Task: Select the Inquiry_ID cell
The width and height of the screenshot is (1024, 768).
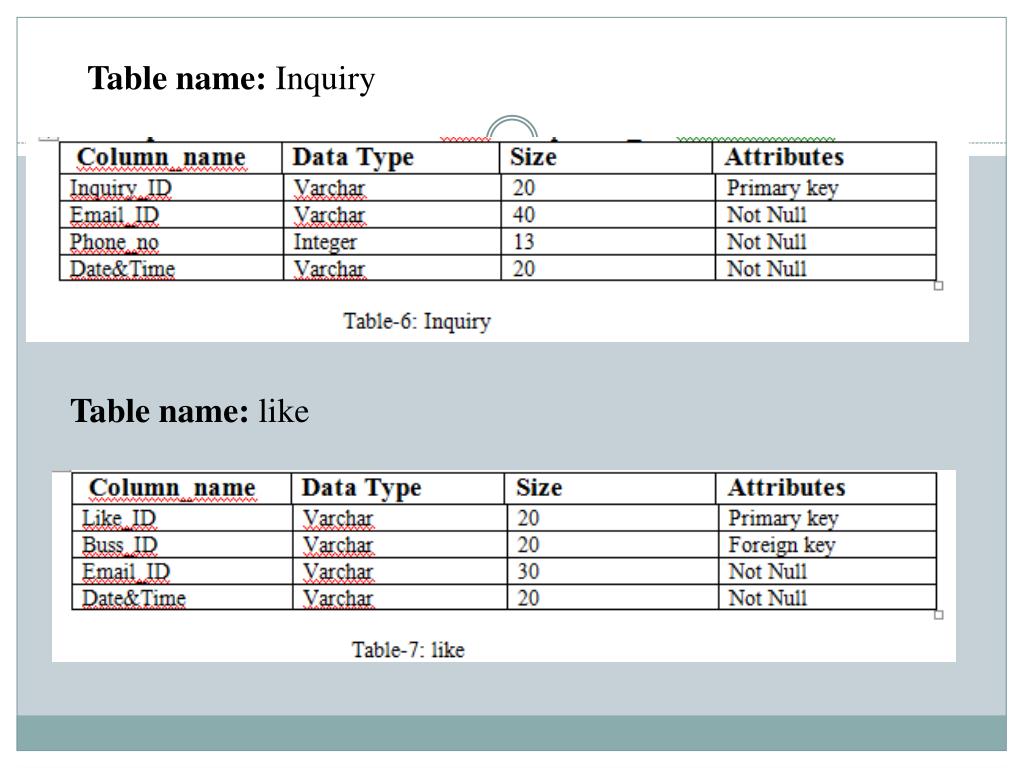Action: click(171, 187)
